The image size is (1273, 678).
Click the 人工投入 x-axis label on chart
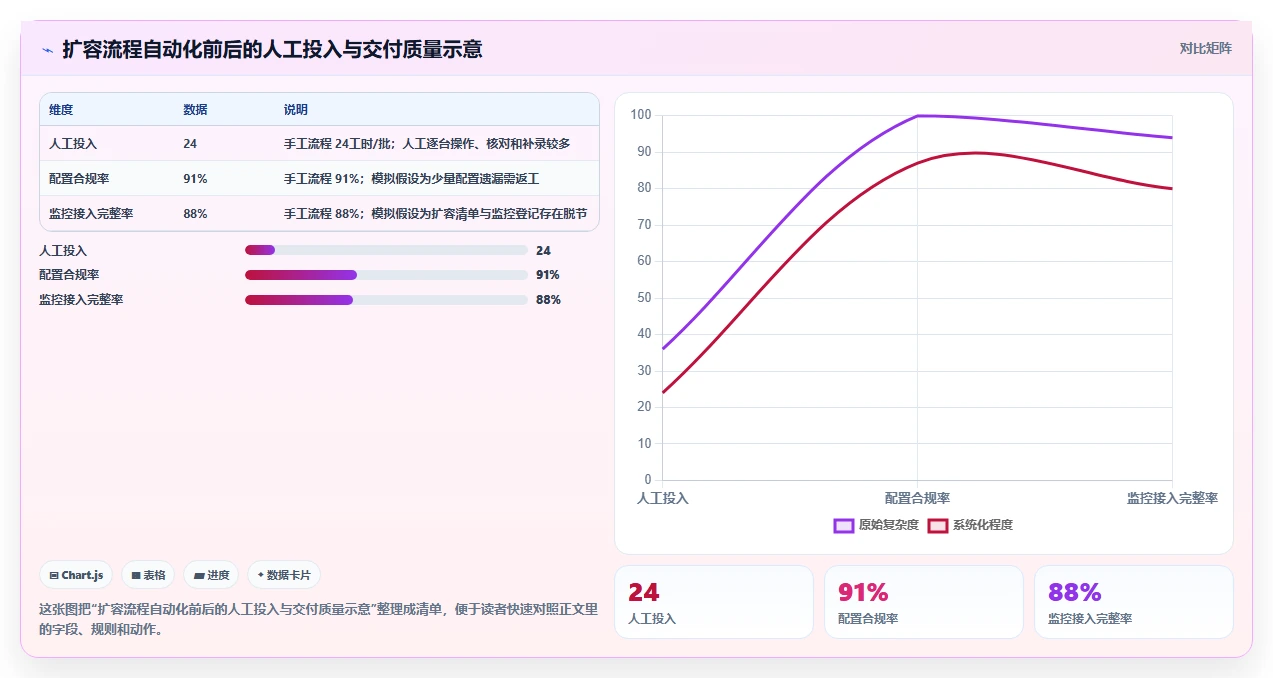(x=663, y=498)
